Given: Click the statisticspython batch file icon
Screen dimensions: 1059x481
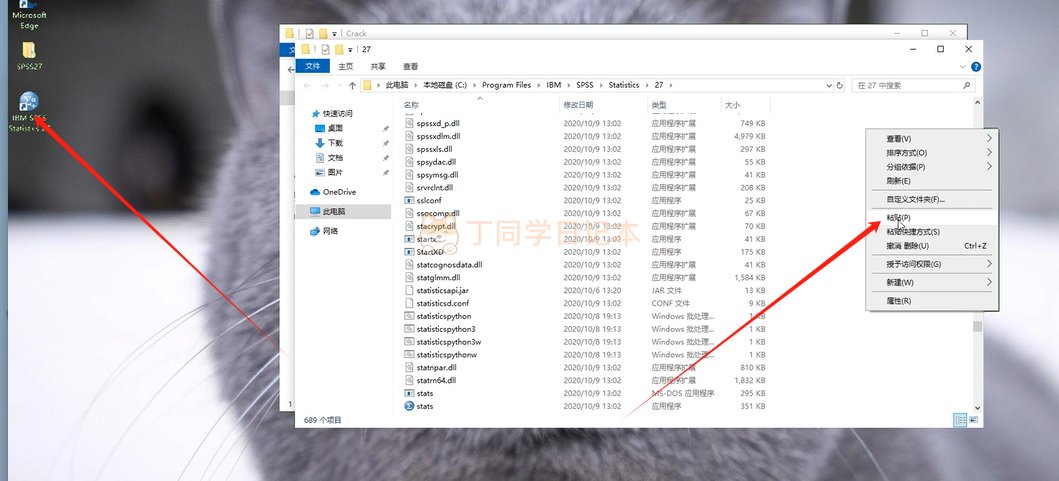Looking at the screenshot, I should point(409,316).
